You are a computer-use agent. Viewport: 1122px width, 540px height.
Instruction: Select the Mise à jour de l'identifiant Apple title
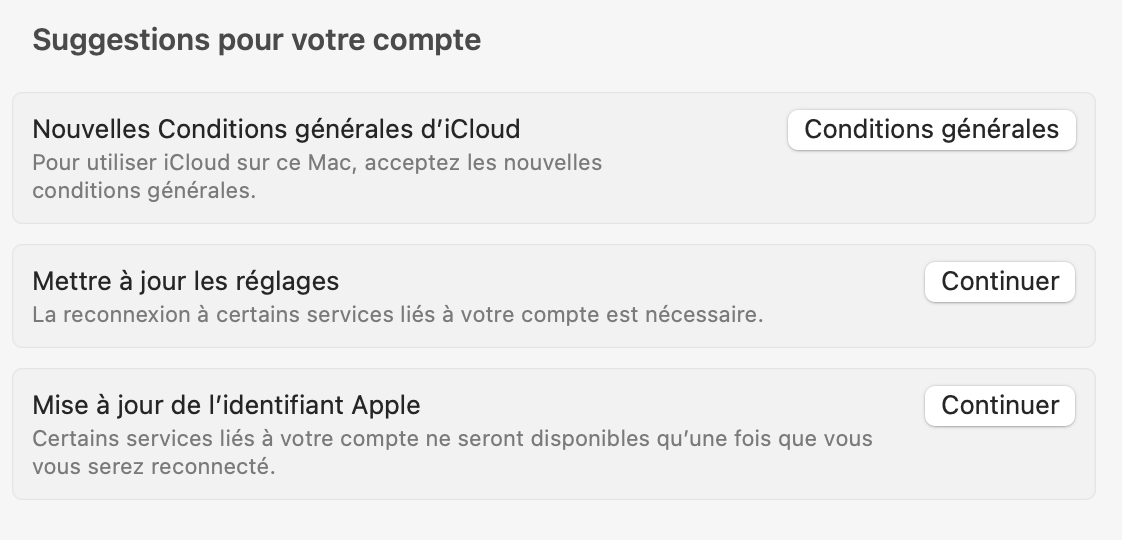(x=226, y=405)
